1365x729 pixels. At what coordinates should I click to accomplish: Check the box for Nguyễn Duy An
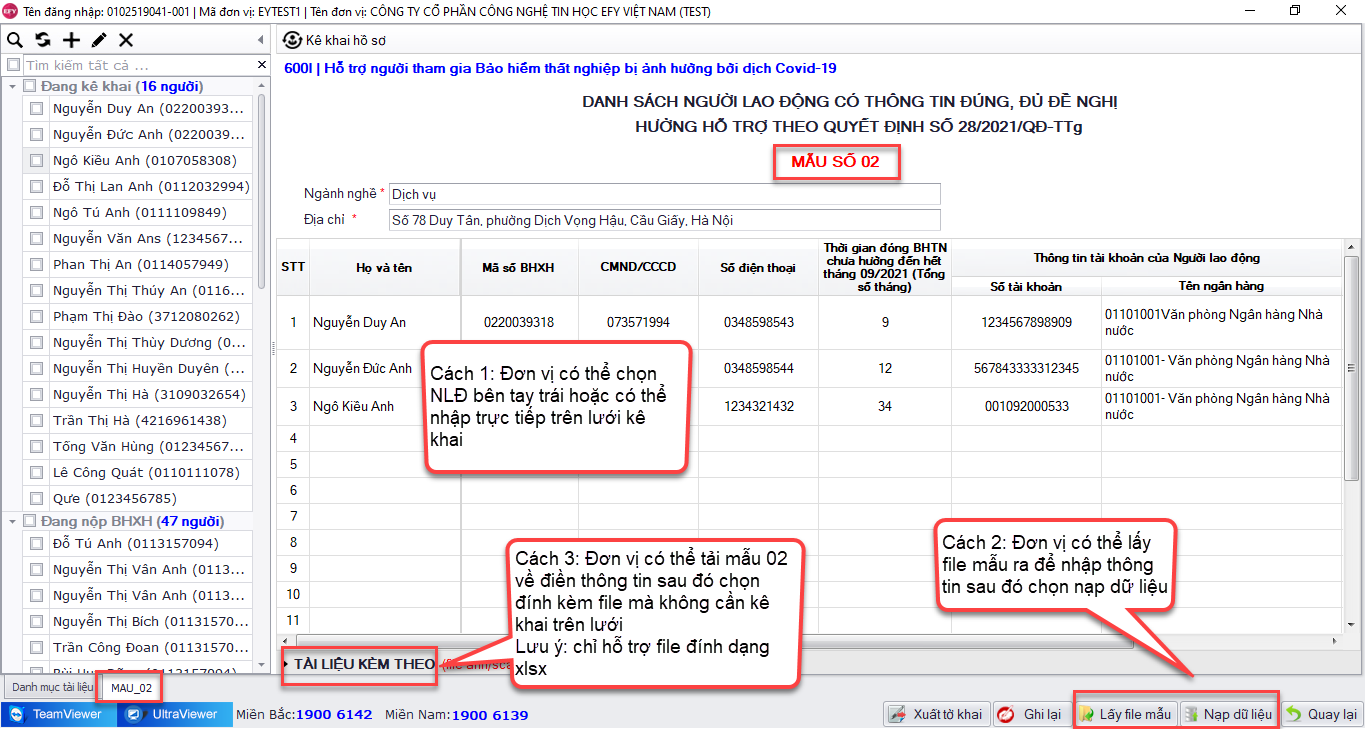[37, 108]
